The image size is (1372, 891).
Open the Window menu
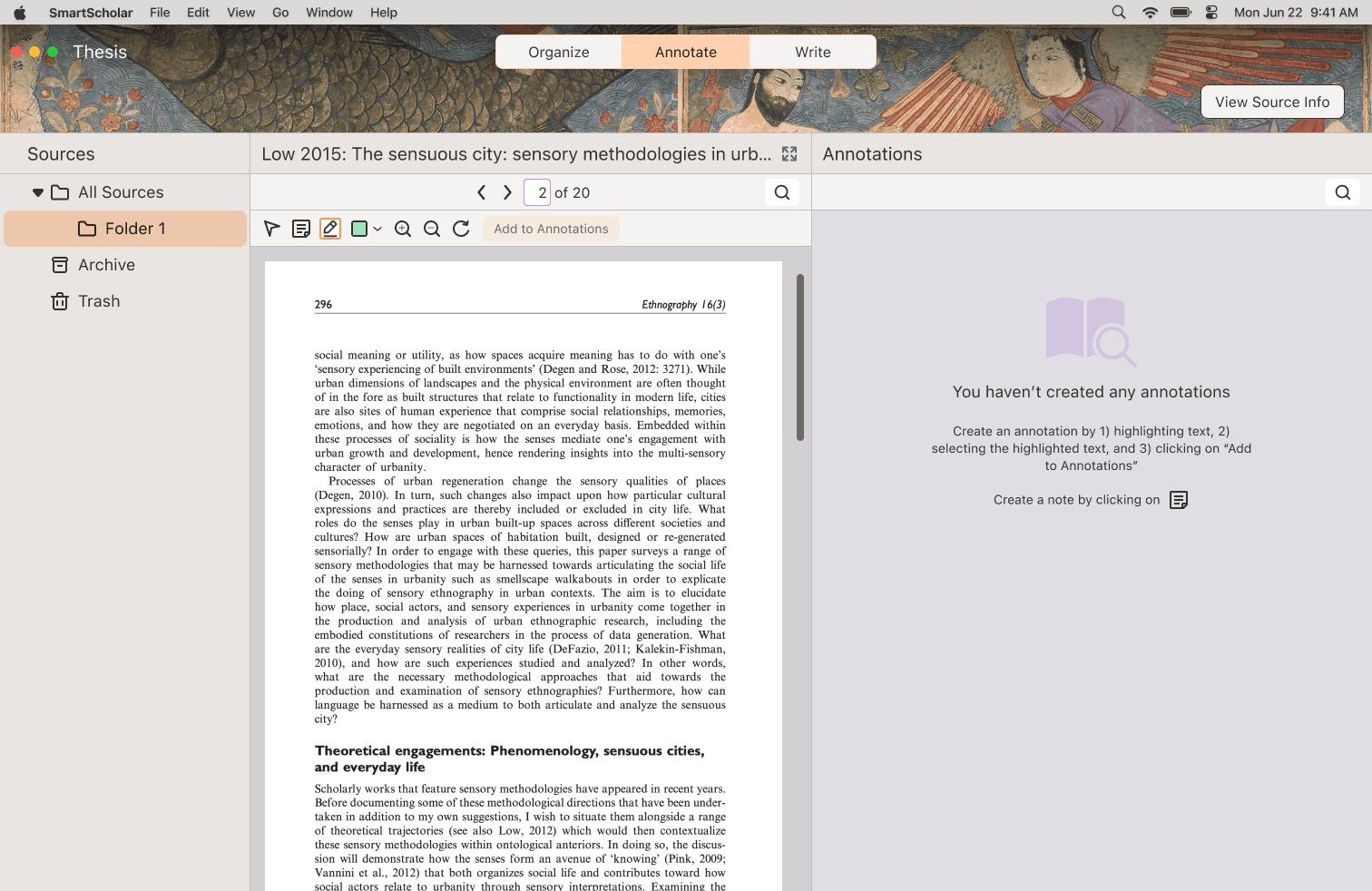coord(329,13)
